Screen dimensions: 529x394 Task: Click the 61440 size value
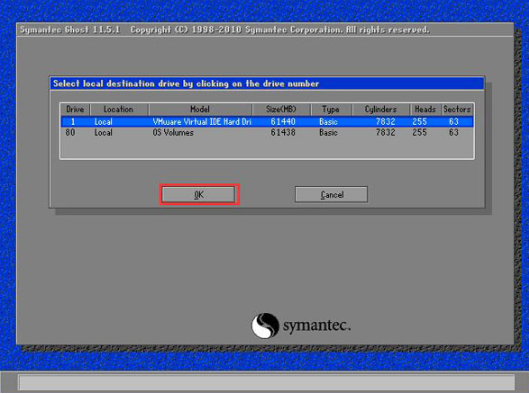(x=283, y=122)
